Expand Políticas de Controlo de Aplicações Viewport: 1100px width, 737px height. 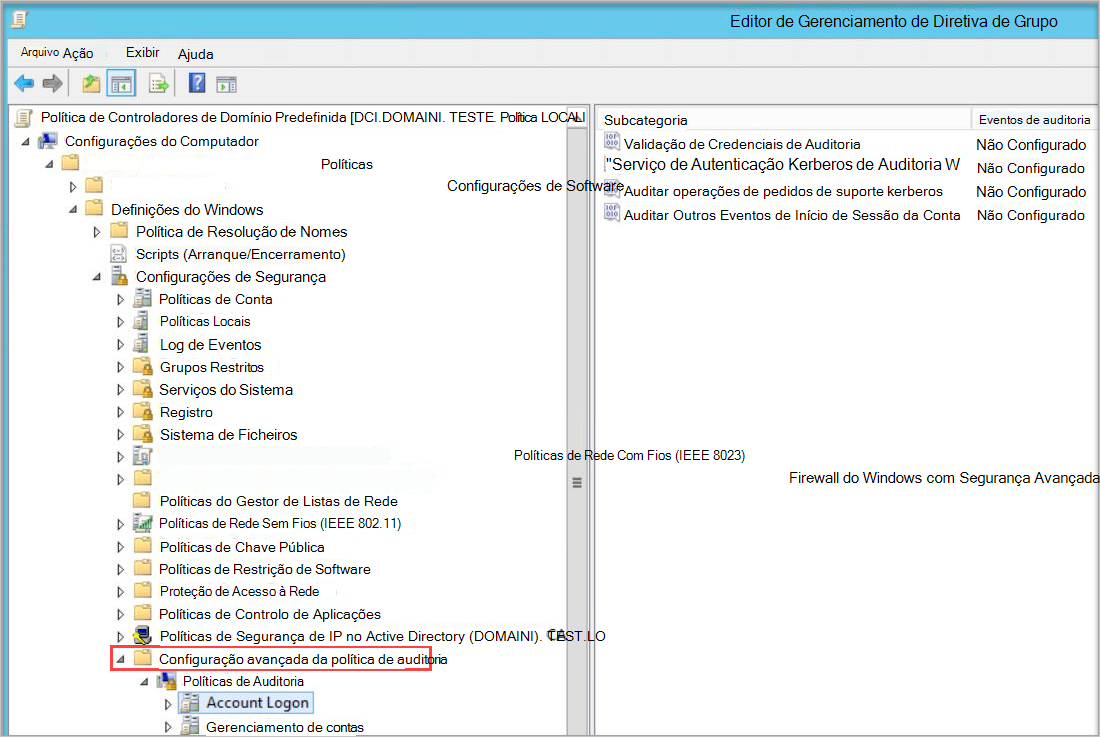(120, 614)
